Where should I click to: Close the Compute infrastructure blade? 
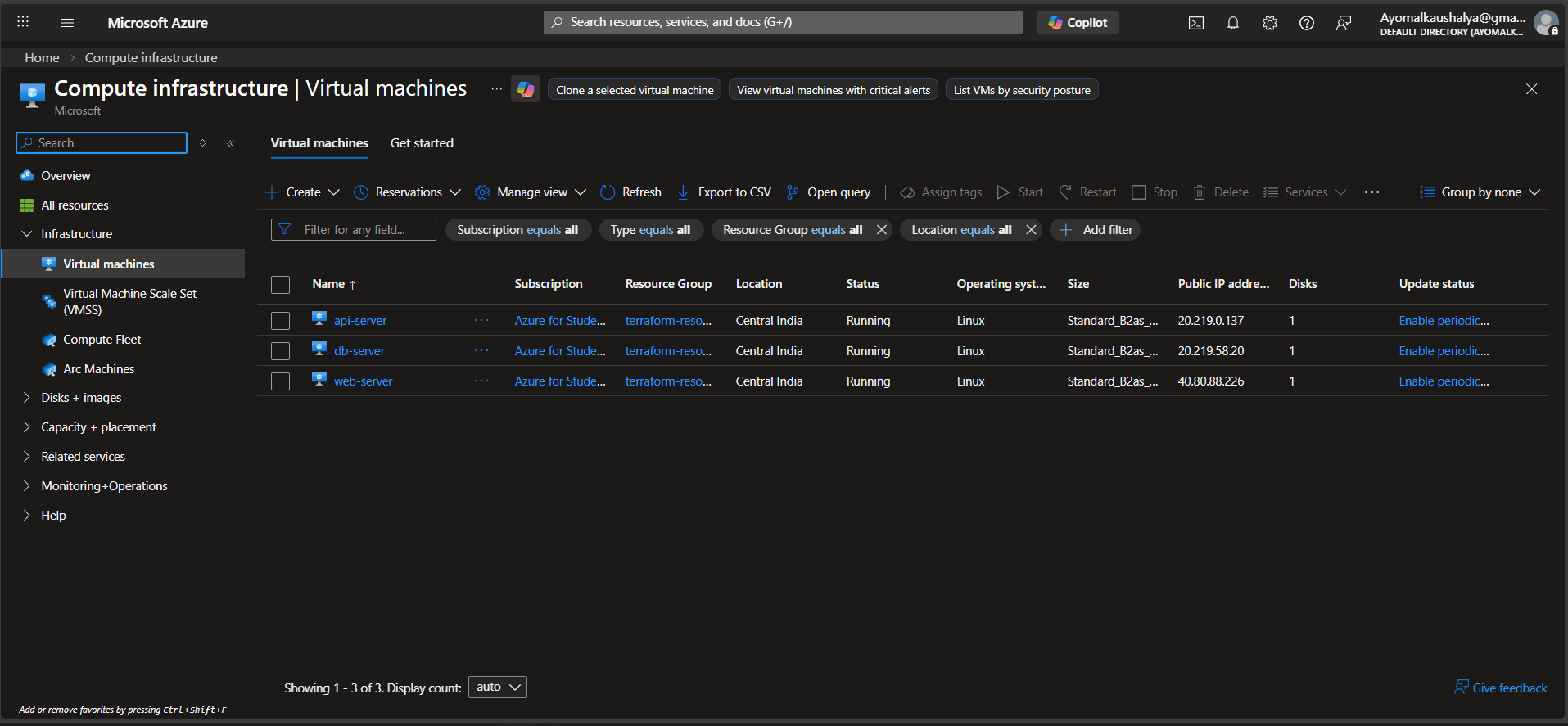click(x=1531, y=89)
